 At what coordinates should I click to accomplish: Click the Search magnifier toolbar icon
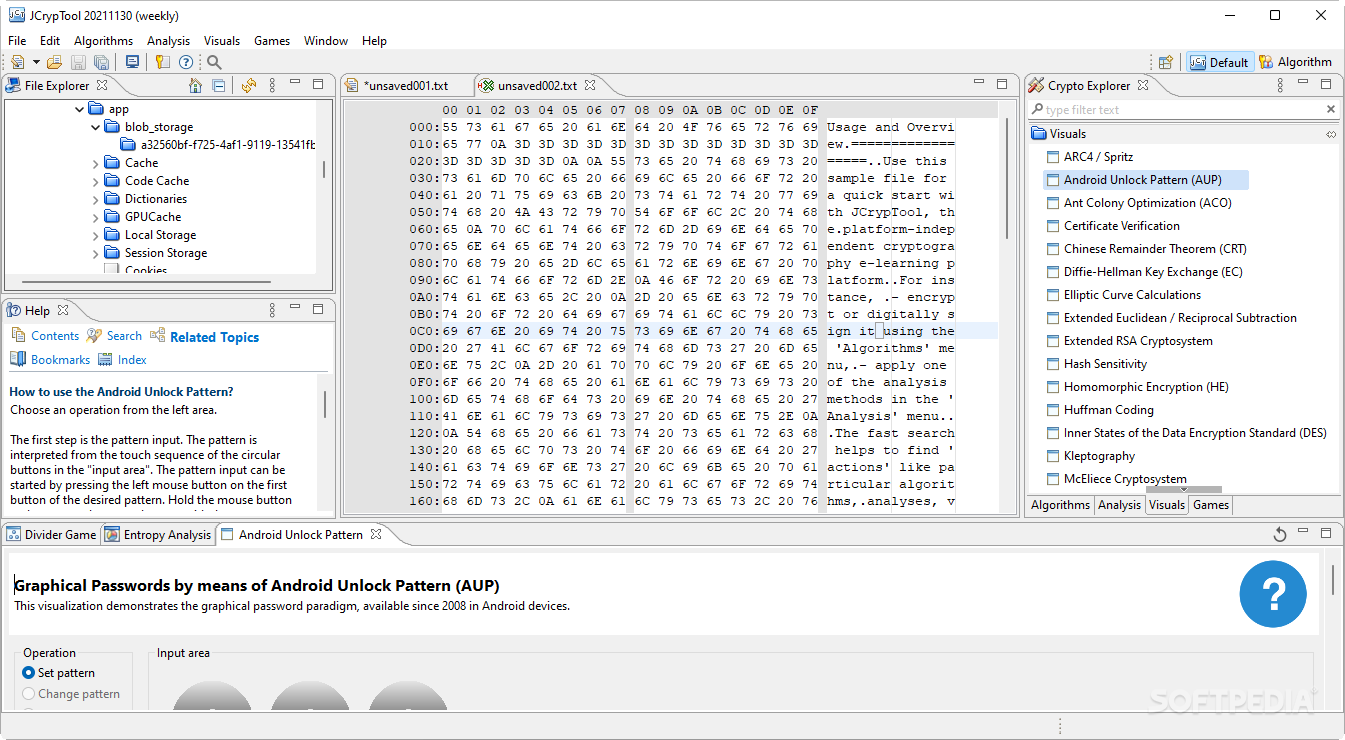tap(214, 62)
